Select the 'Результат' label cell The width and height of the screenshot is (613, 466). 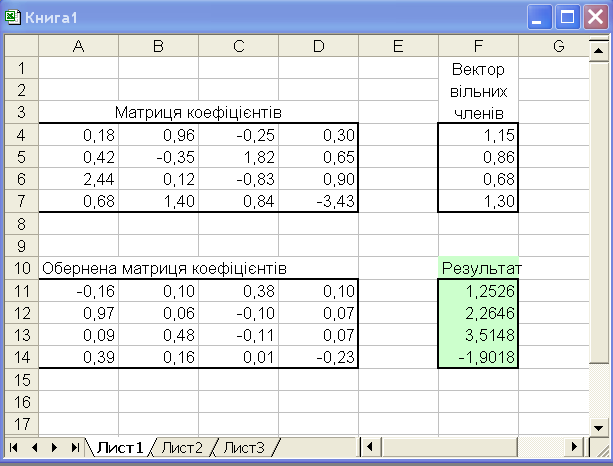[479, 268]
